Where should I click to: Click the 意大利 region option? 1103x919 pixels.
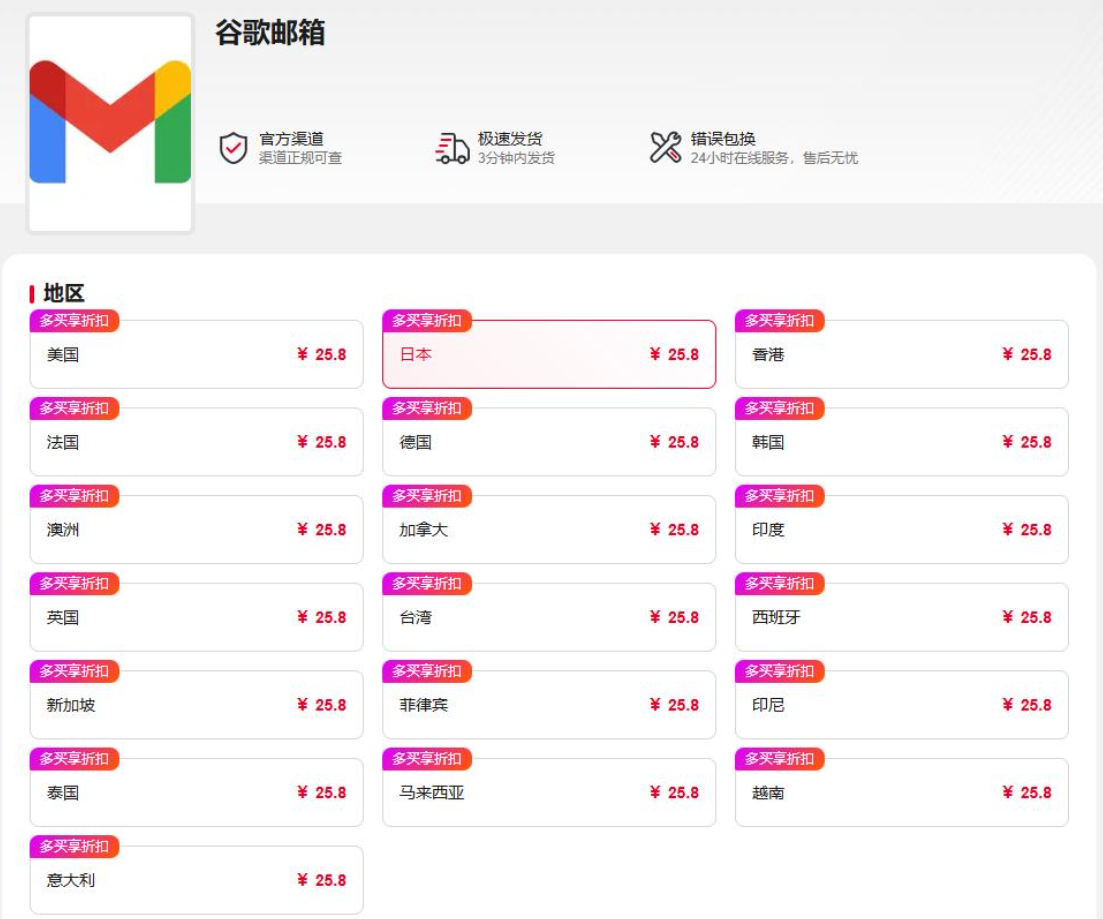(196, 880)
